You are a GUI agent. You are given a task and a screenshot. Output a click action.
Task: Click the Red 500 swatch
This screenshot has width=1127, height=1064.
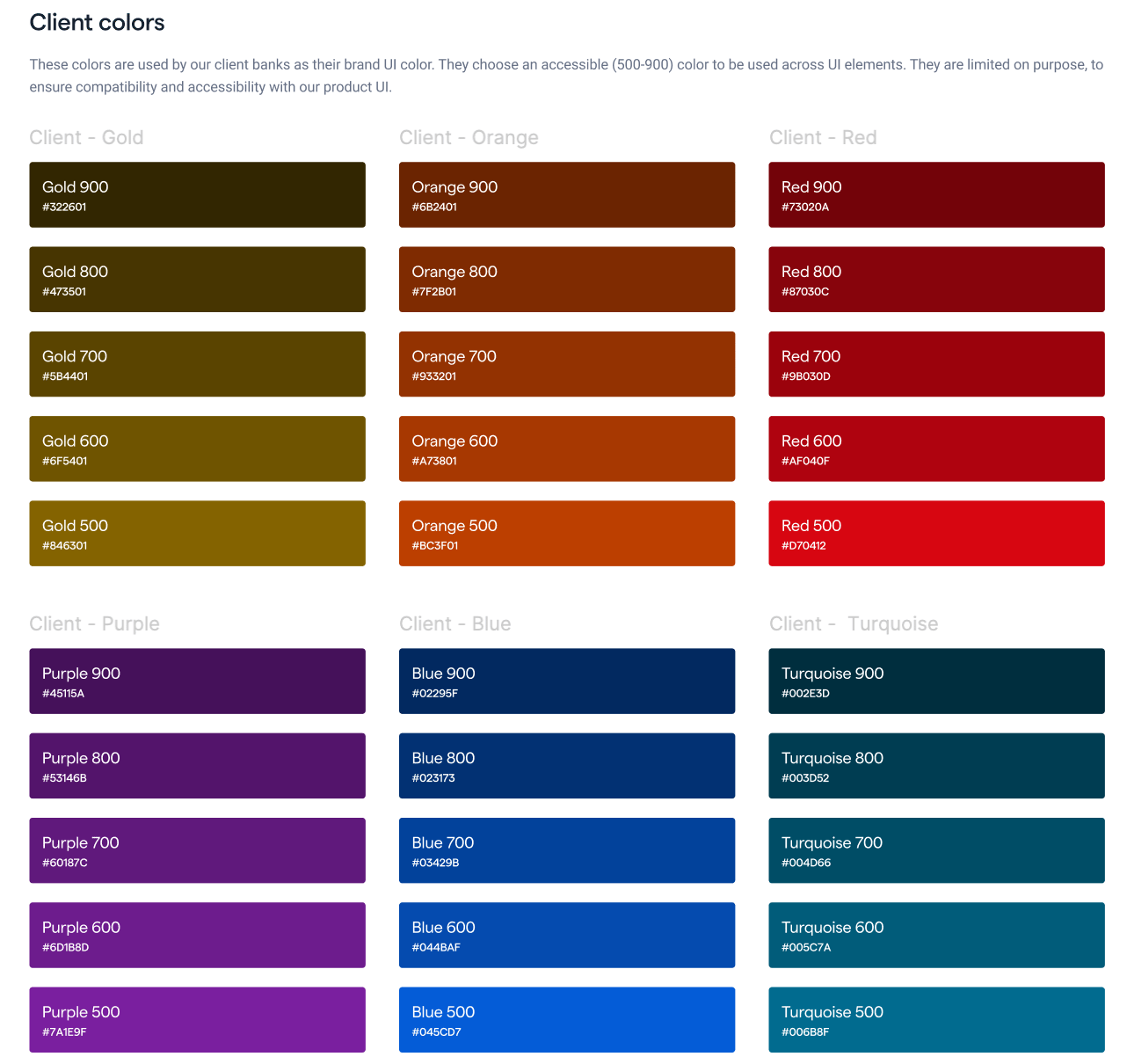pos(936,533)
